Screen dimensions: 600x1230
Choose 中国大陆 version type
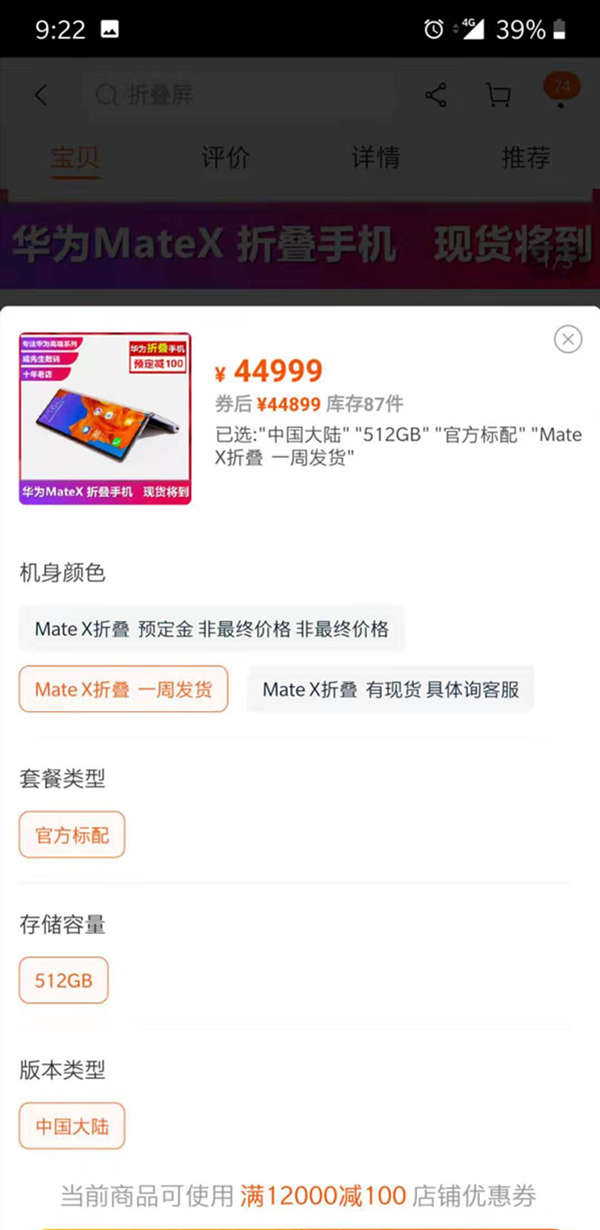[72, 1127]
